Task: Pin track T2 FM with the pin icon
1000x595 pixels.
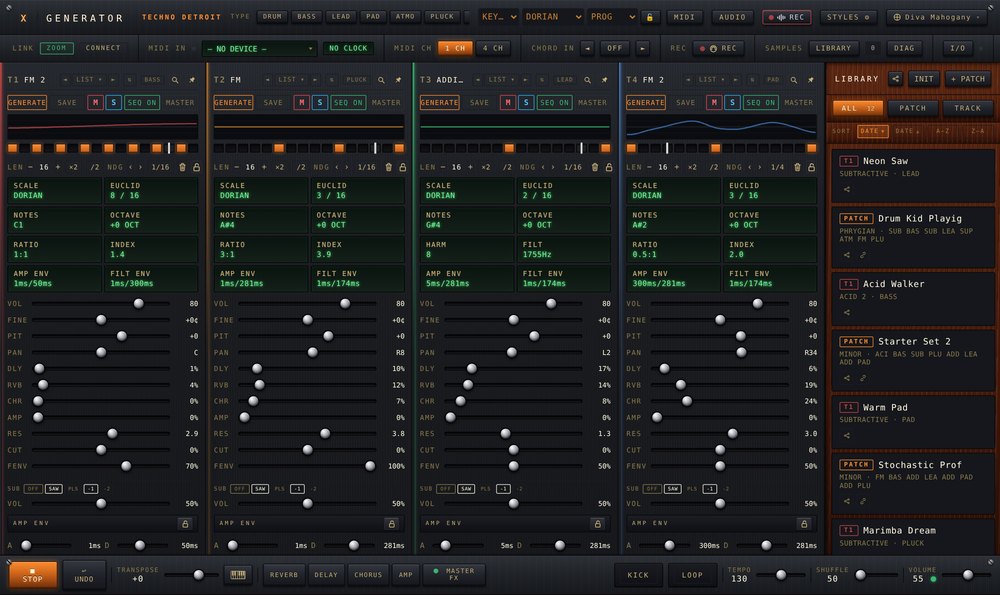Action: tap(399, 80)
